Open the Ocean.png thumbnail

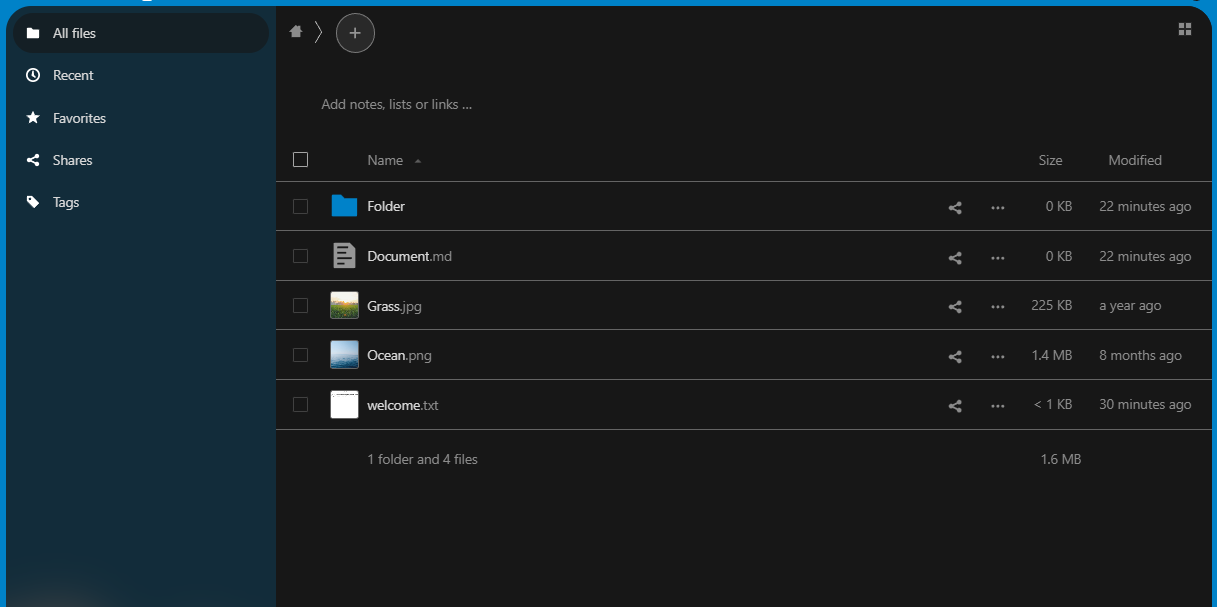coord(344,355)
